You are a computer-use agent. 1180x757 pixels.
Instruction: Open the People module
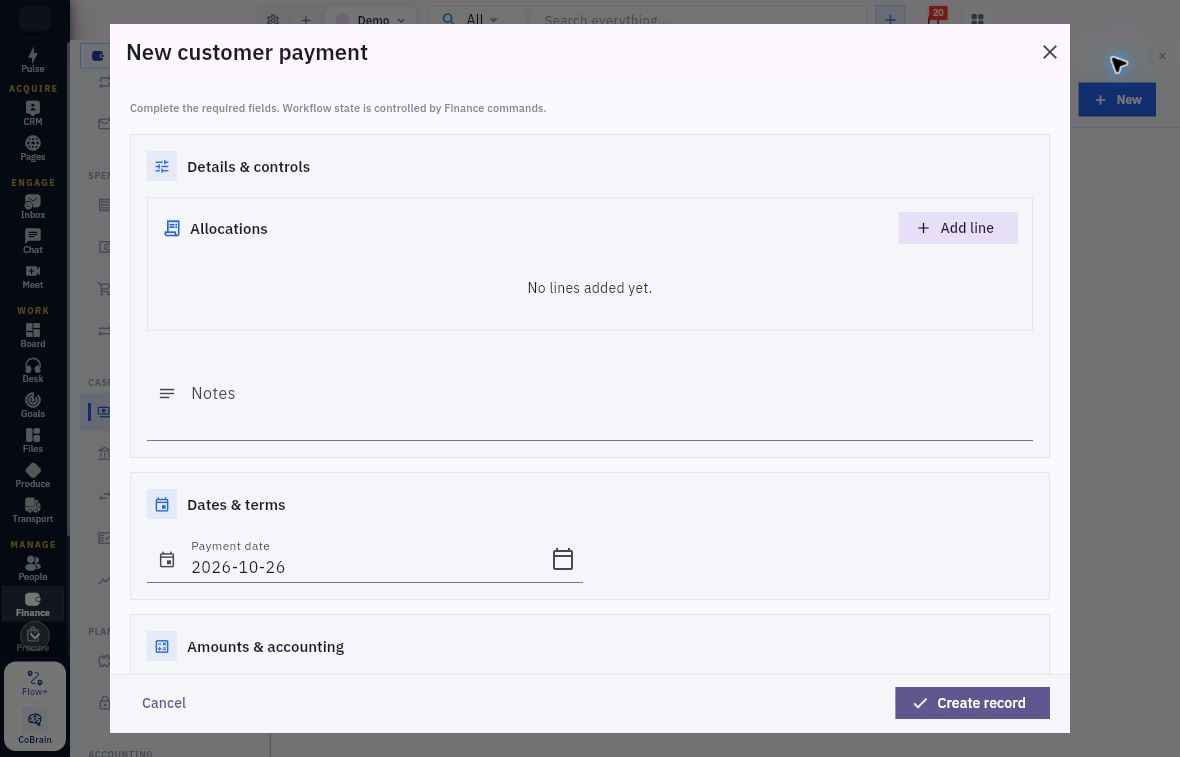[32, 568]
